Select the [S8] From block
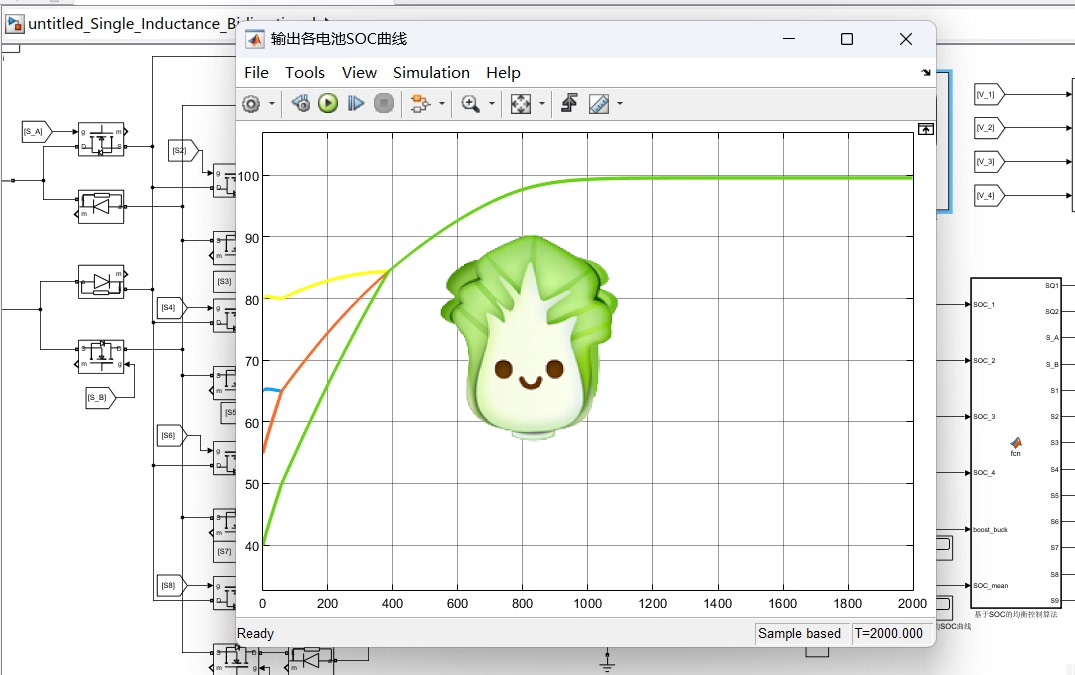The height and width of the screenshot is (675, 1075). 171,585
